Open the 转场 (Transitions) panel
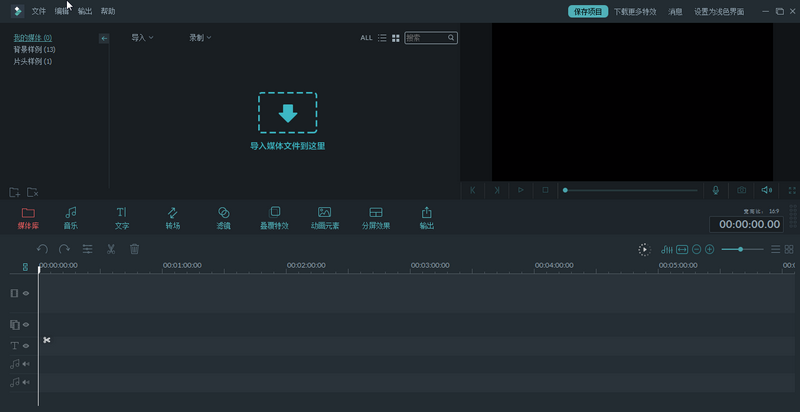 click(172, 217)
